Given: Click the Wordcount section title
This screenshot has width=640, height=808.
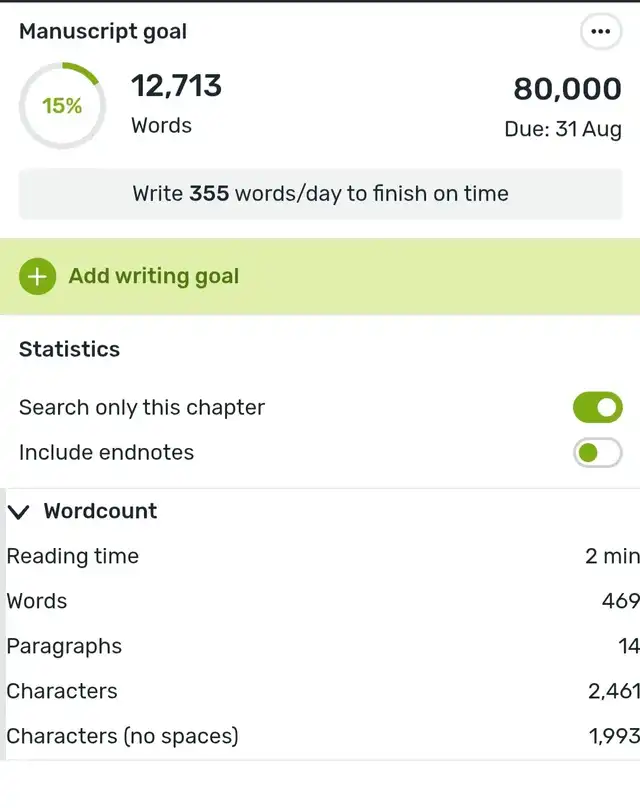Looking at the screenshot, I should click(100, 511).
